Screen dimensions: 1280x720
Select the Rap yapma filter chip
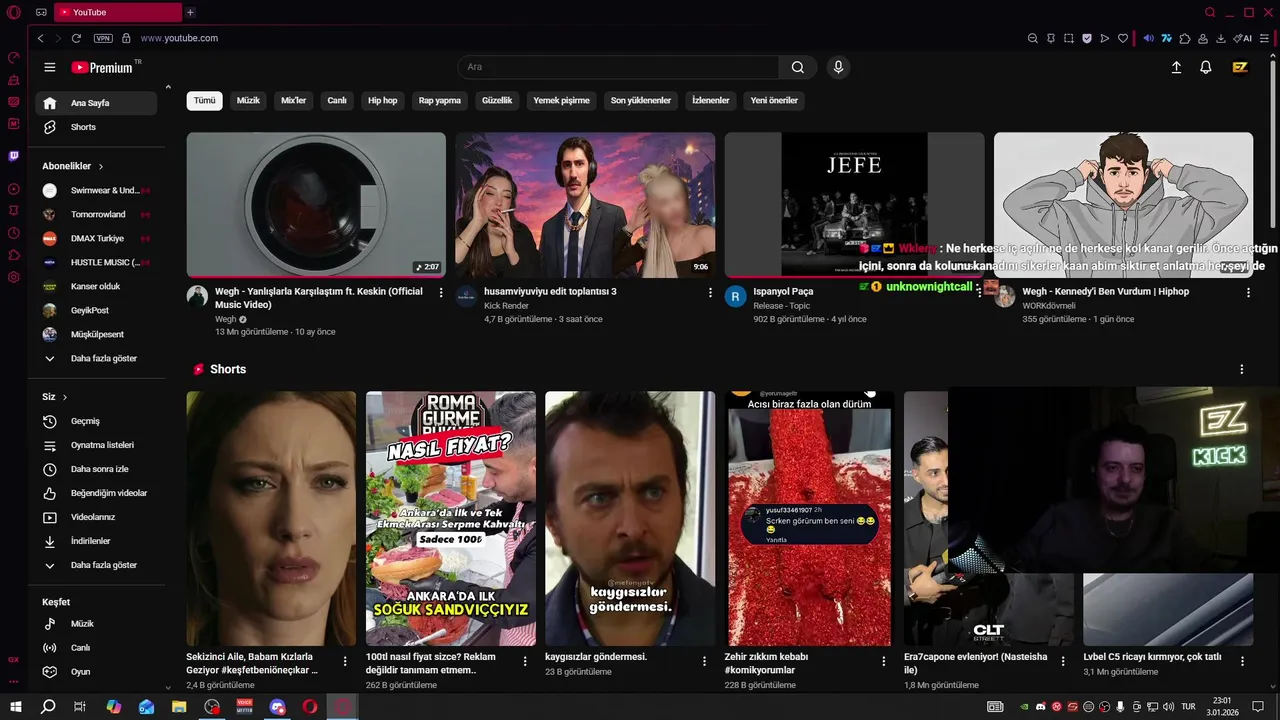[440, 101]
